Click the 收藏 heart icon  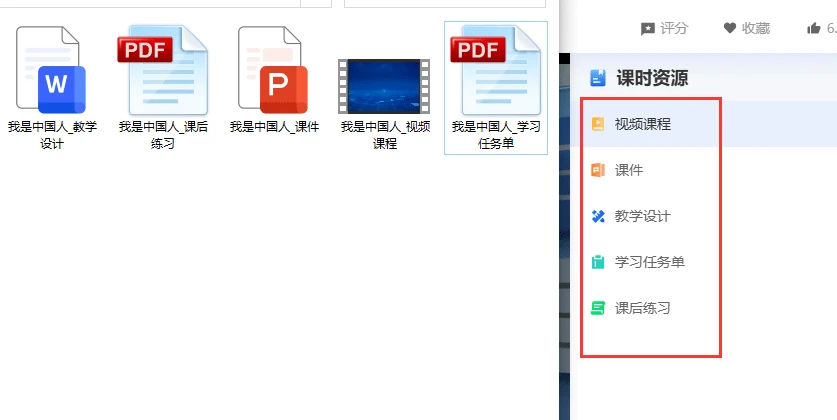(x=730, y=28)
